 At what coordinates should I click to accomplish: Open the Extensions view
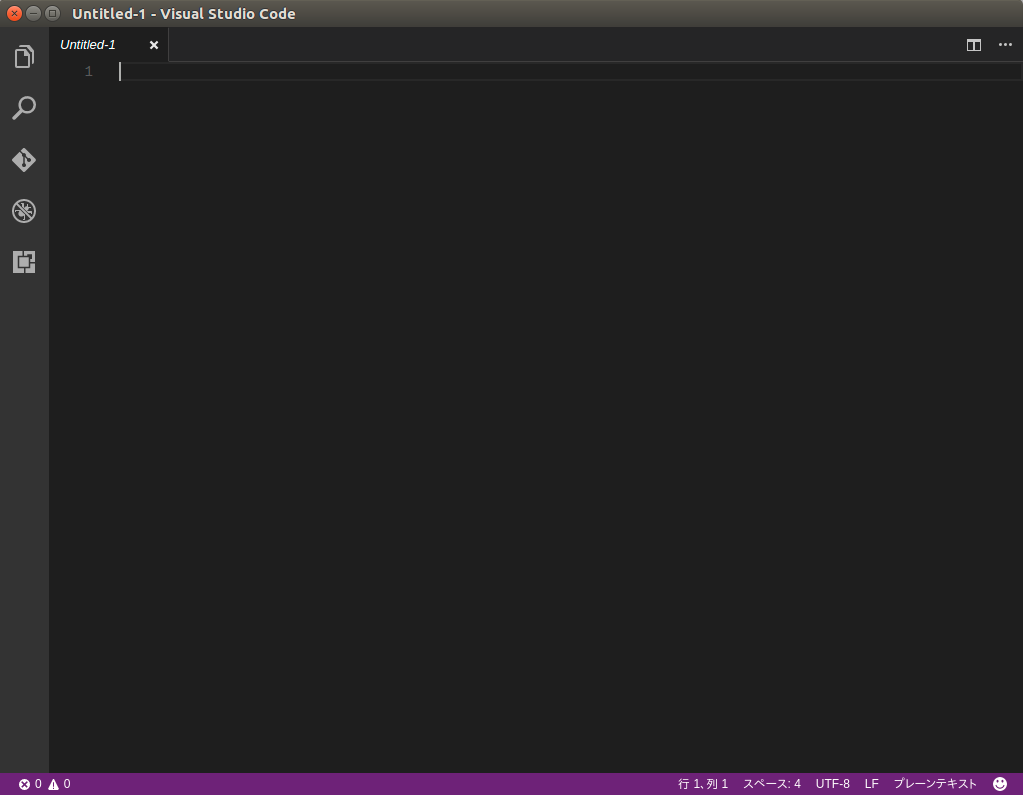coord(24,262)
